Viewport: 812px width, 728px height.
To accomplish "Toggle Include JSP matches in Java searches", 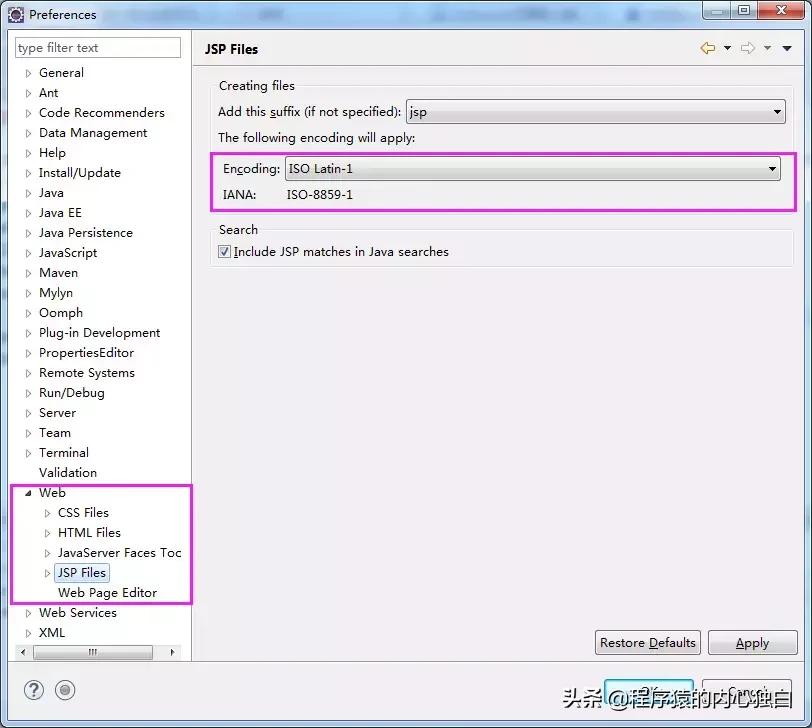I will (x=224, y=252).
